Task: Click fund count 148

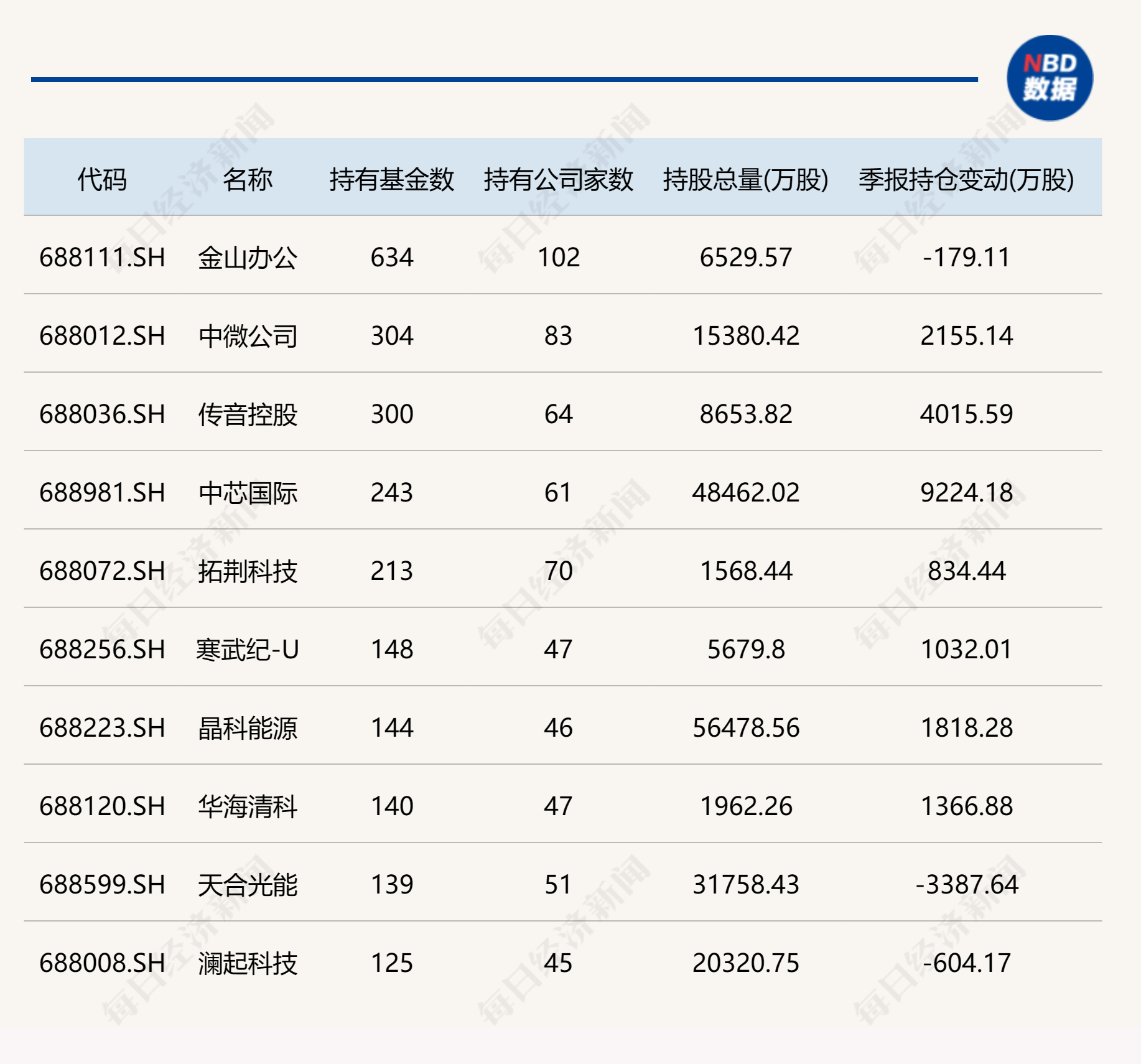Action: (392, 650)
